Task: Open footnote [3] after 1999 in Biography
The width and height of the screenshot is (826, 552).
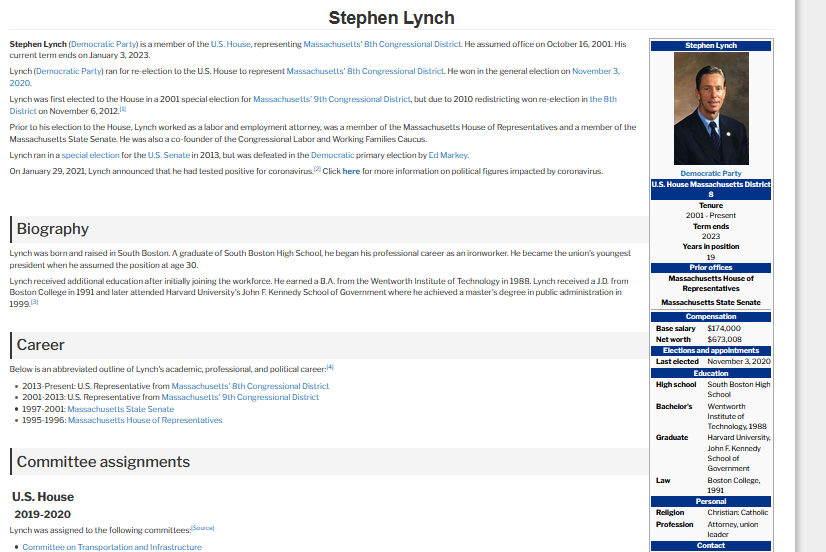Action: [34, 302]
